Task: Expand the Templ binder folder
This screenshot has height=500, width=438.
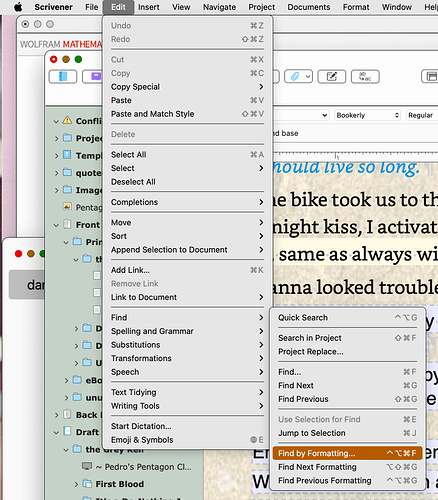Action: [56, 156]
